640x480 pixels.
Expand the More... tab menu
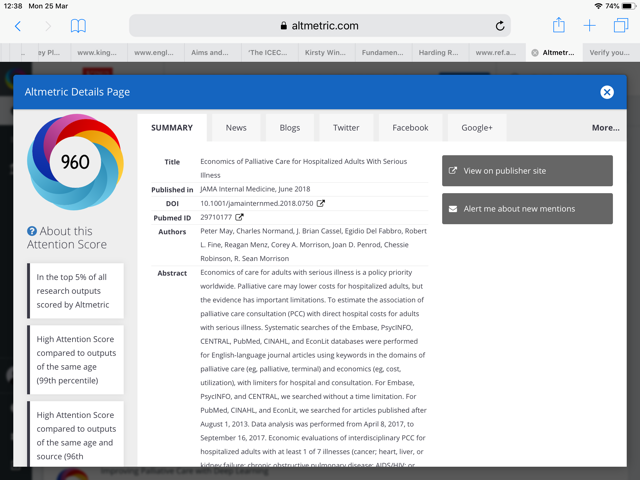coord(606,128)
